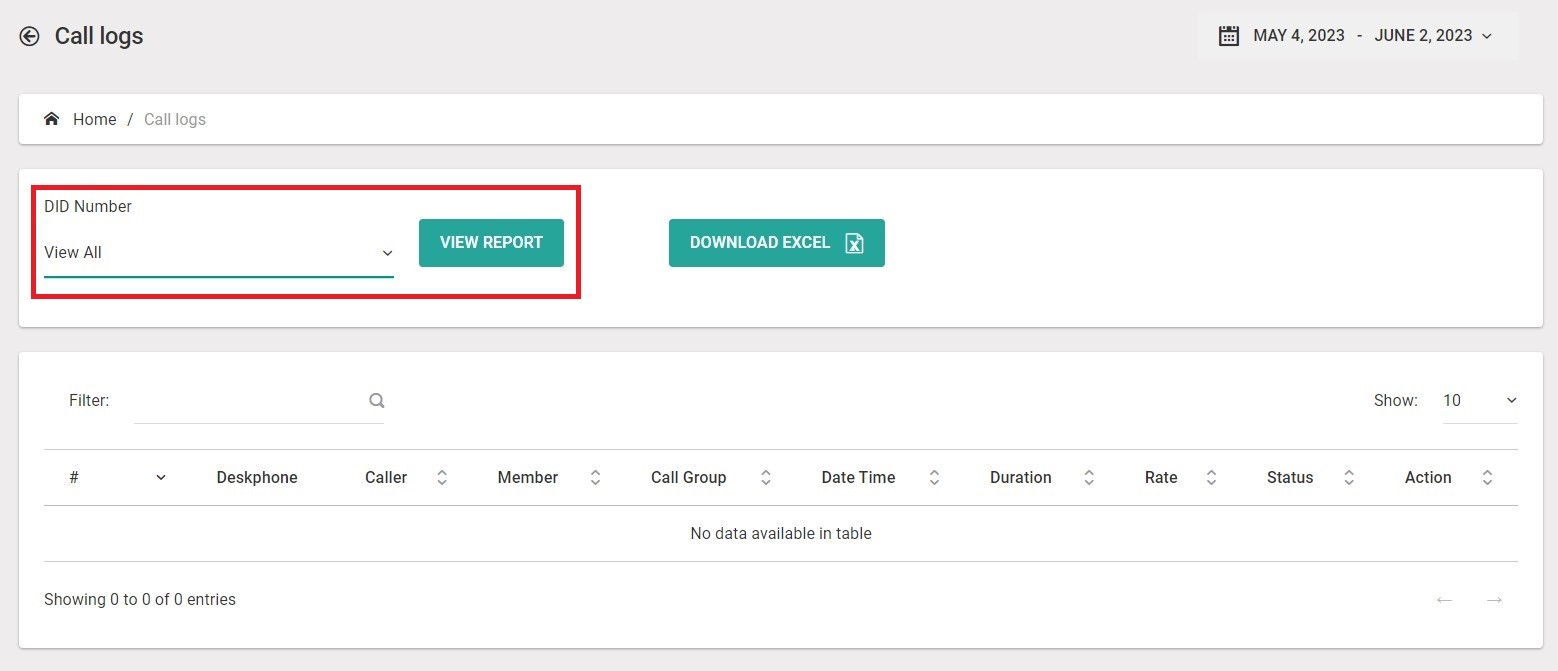Go to previous page arrow
The height and width of the screenshot is (671, 1558).
1444,600
